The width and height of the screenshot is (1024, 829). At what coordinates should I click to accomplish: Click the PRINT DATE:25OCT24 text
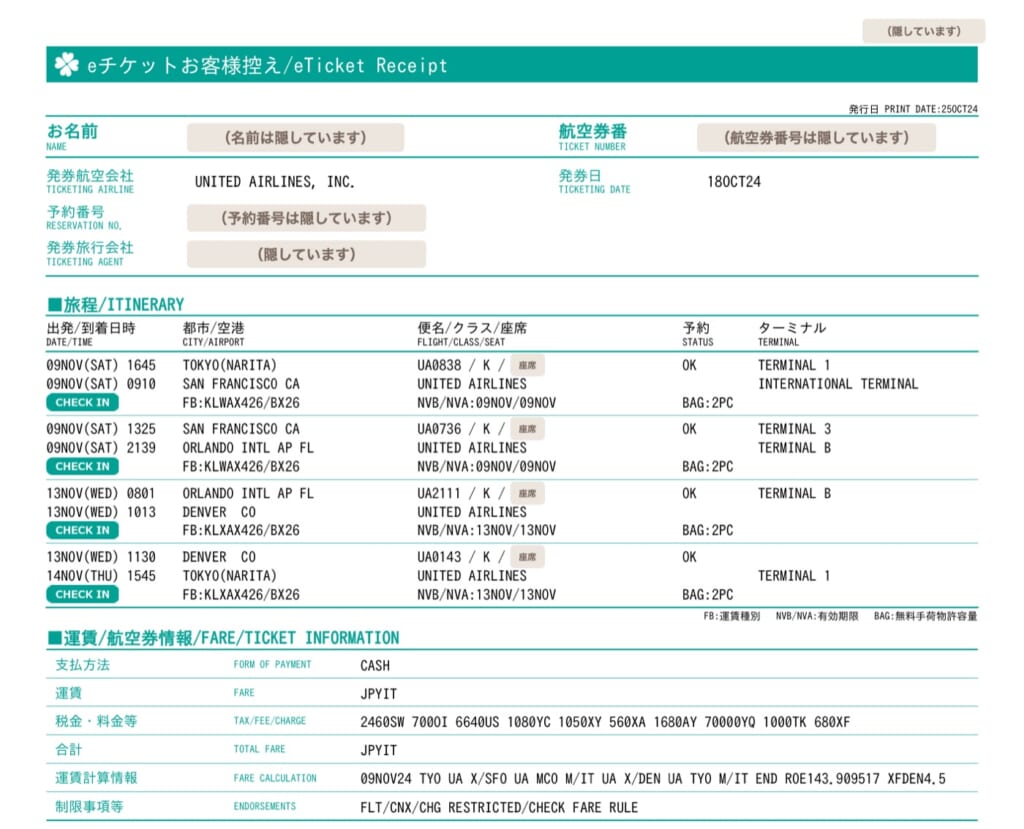coord(931,109)
